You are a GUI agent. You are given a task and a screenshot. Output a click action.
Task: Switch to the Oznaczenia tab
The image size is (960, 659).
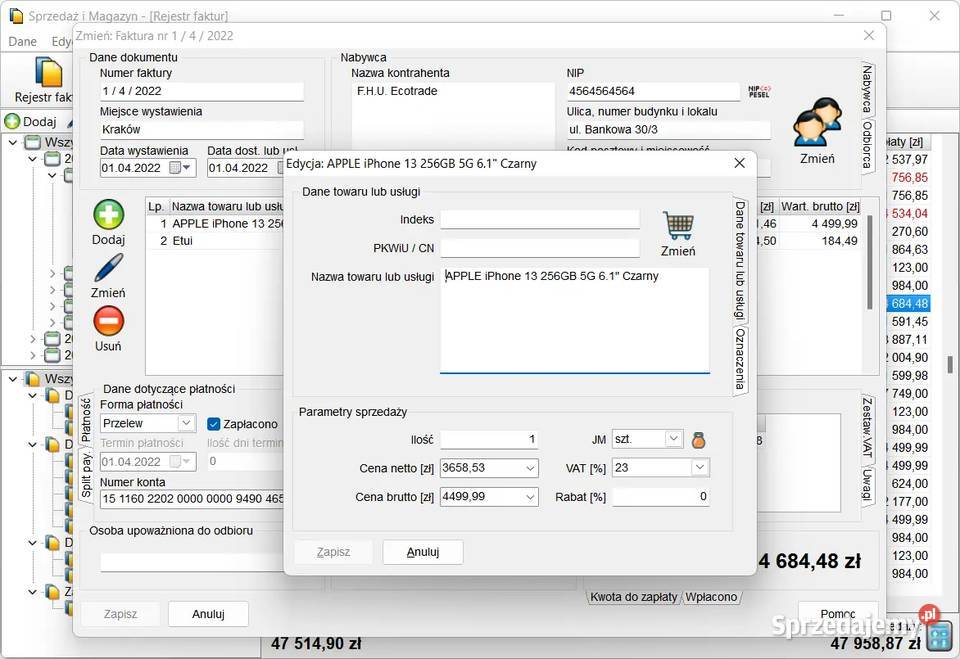(x=740, y=360)
